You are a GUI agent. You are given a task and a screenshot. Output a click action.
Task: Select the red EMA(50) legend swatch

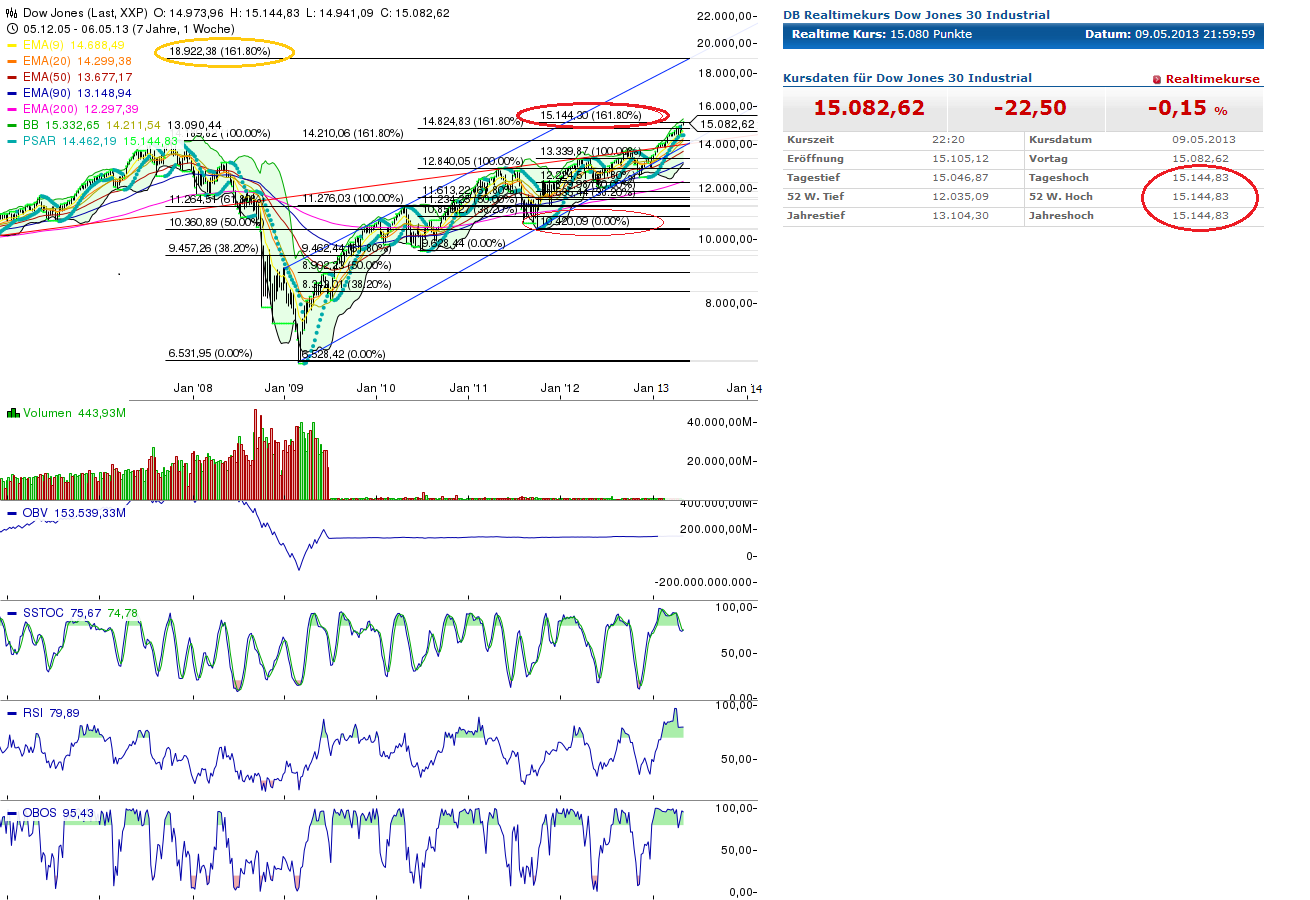point(13,77)
